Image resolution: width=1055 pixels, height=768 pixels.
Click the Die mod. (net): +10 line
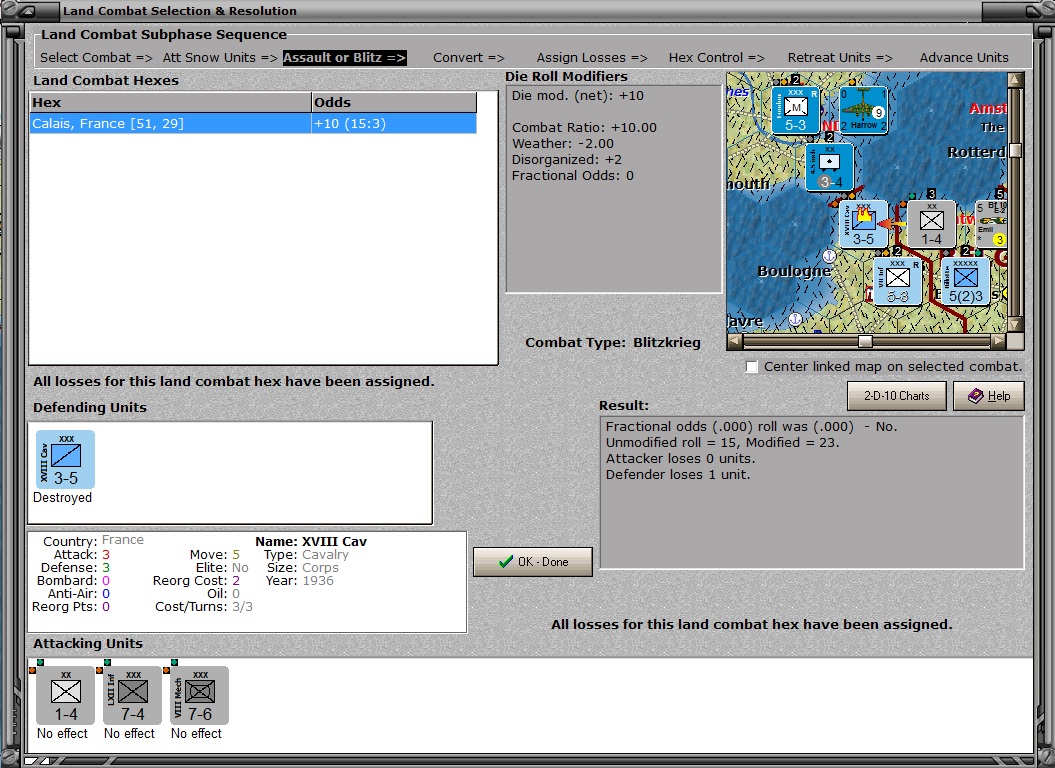tap(577, 96)
